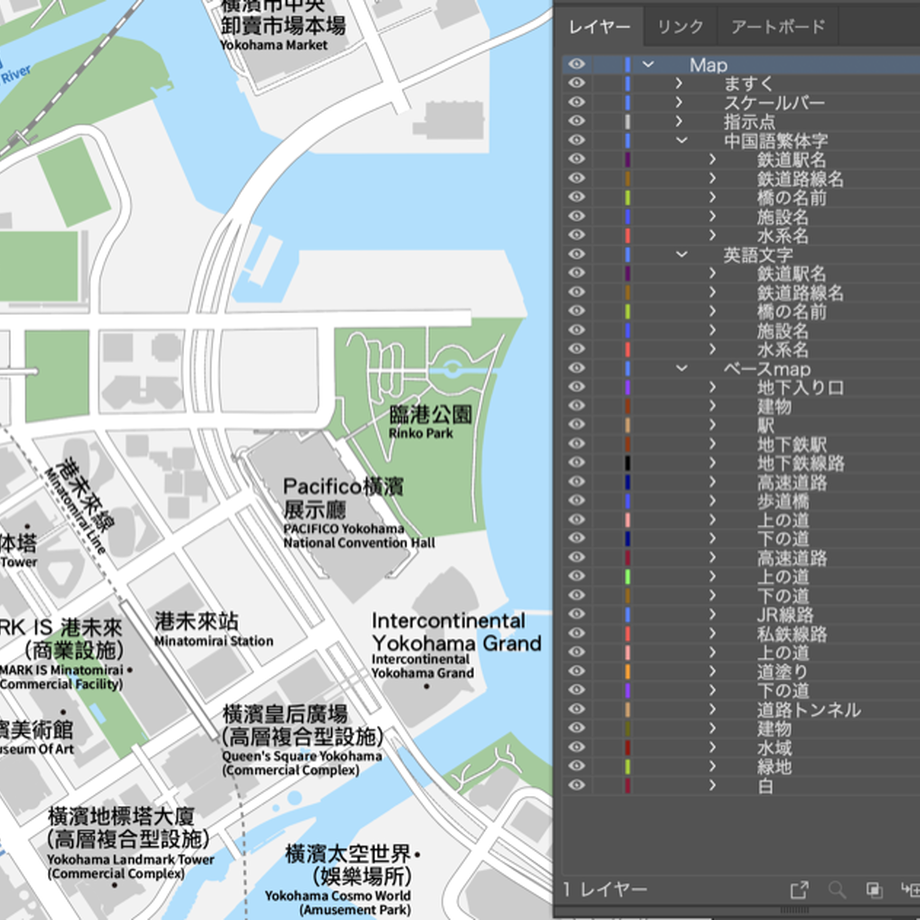The image size is (920, 920).
Task: Select the 歩道橋 sublayer name
Action: (x=783, y=500)
